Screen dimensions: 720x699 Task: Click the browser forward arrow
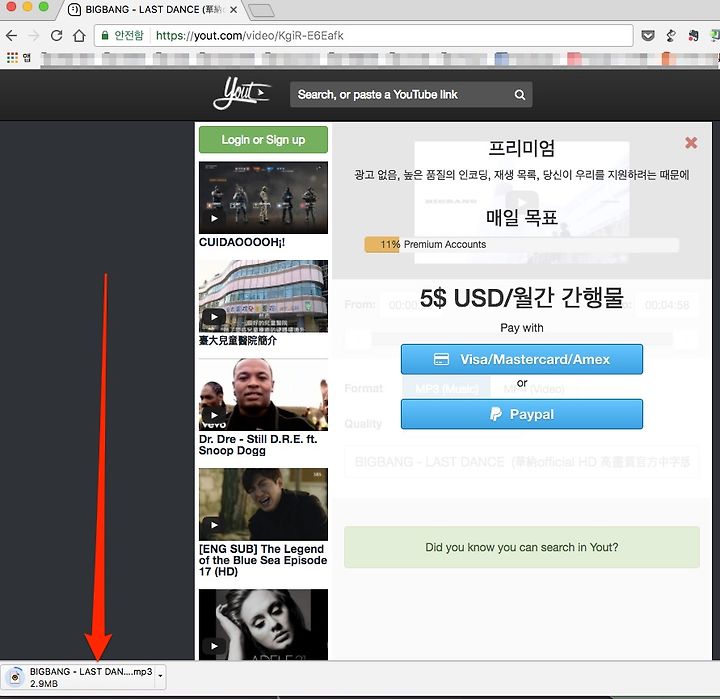click(34, 35)
